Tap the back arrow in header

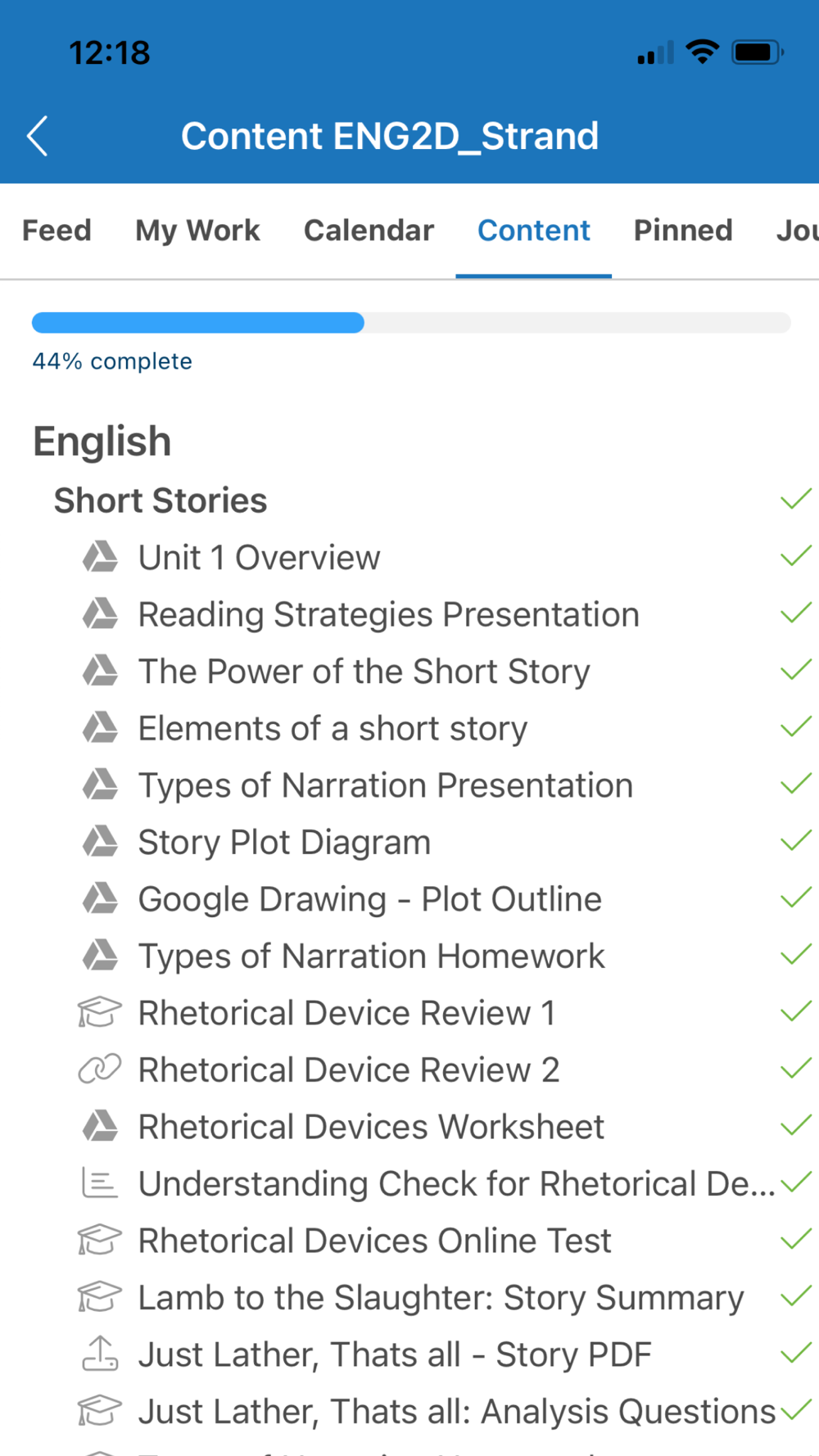click(x=38, y=136)
